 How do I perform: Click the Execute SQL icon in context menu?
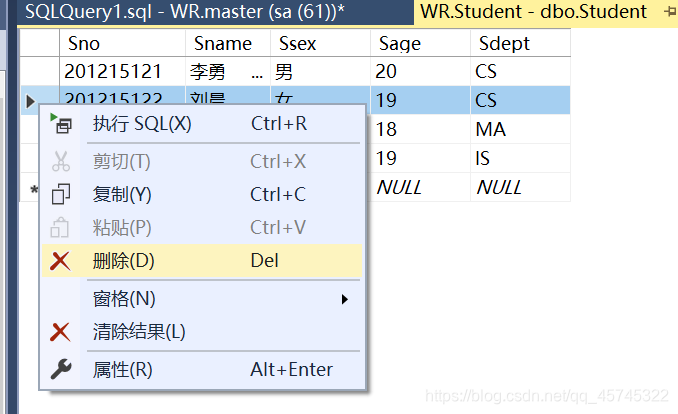[x=61, y=123]
